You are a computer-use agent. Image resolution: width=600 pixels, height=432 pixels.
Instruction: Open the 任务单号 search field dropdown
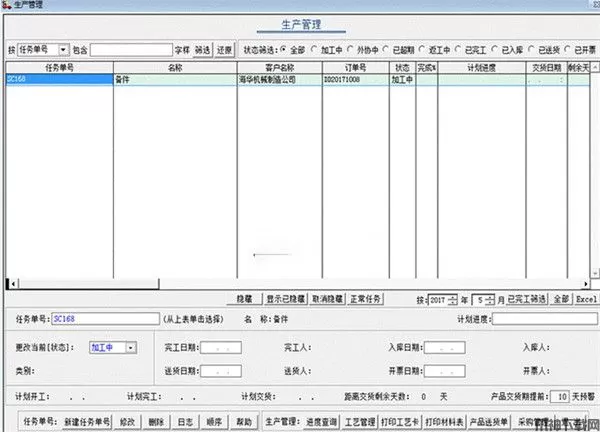click(63, 48)
